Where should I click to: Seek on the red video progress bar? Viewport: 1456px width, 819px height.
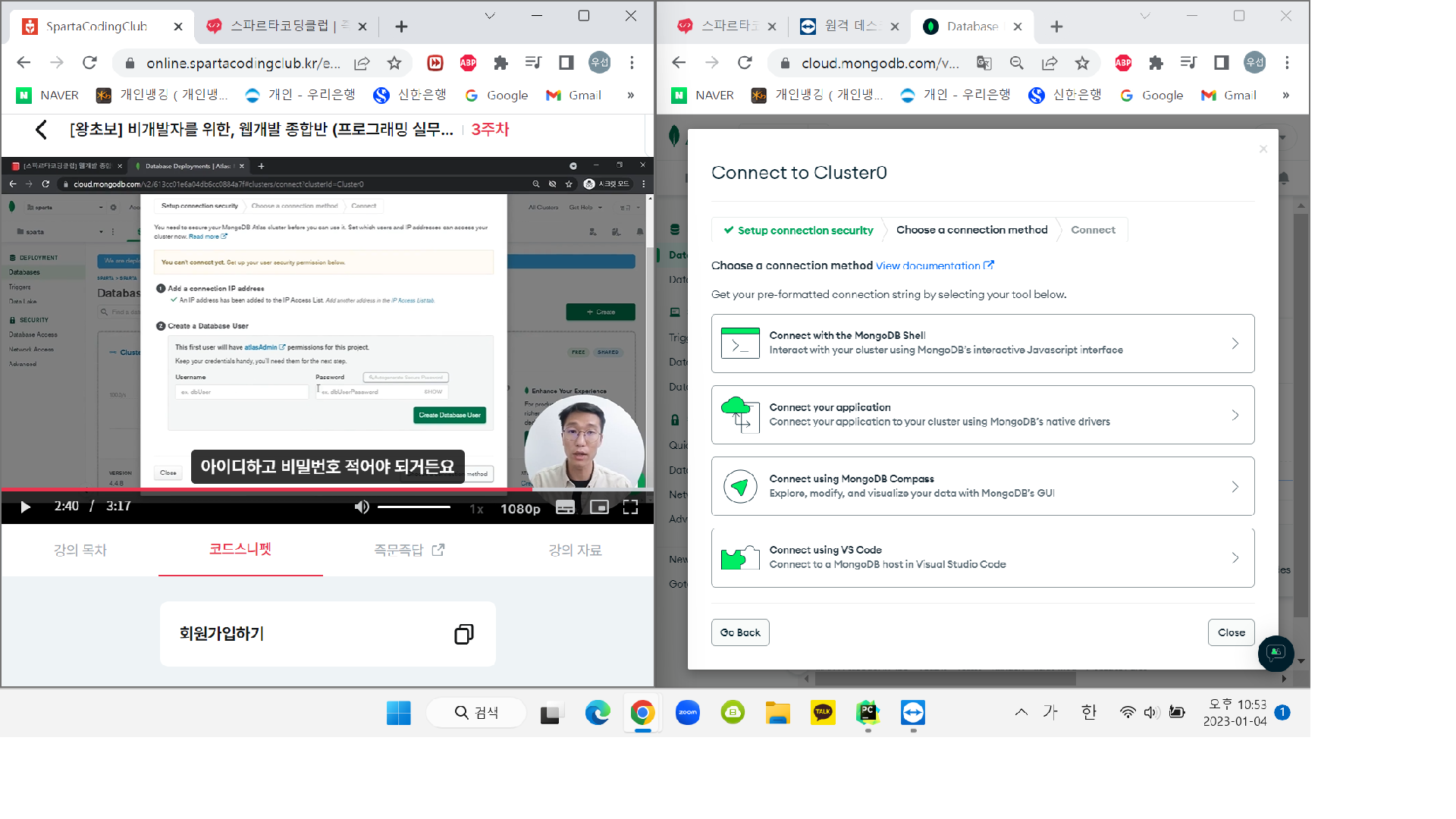click(327, 490)
